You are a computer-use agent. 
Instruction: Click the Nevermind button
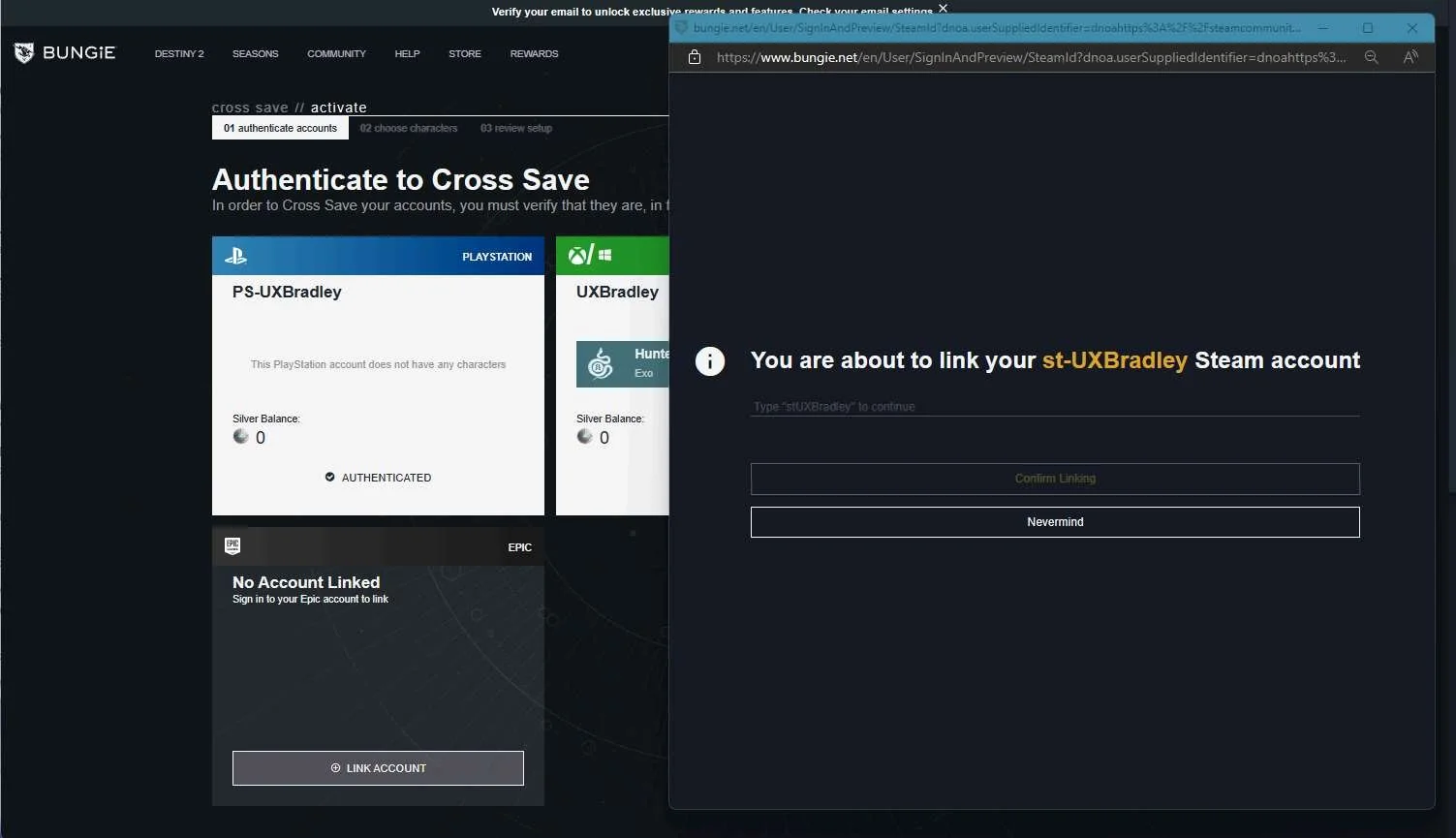1055,522
